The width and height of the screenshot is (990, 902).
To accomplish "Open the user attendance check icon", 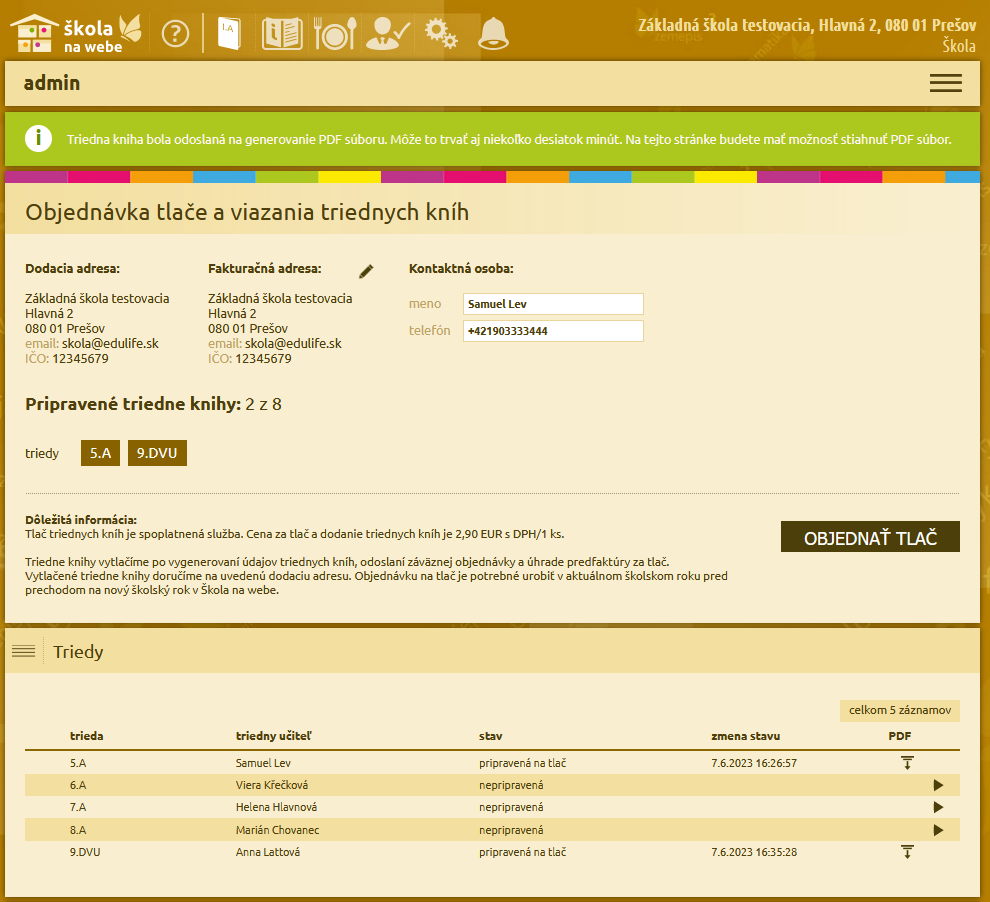I will point(388,33).
